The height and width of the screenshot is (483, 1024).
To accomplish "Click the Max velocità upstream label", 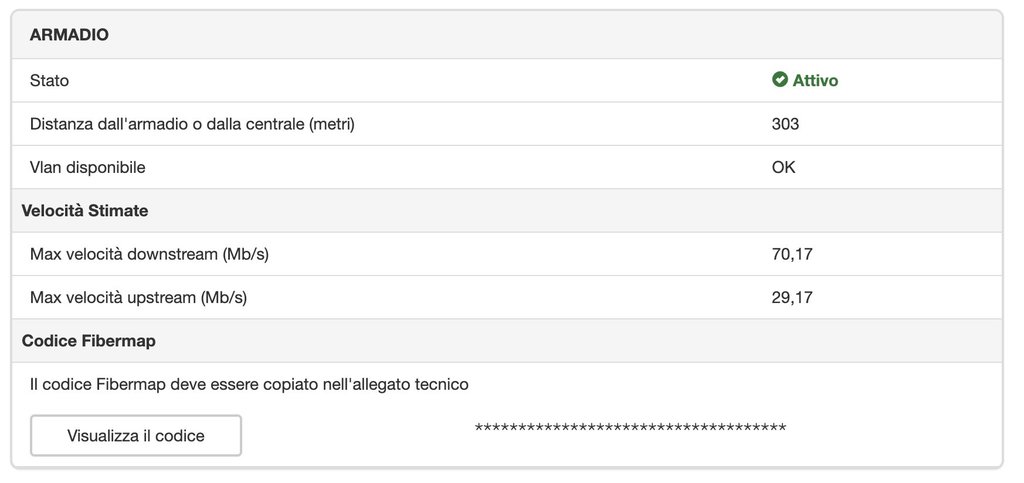I will point(138,297).
